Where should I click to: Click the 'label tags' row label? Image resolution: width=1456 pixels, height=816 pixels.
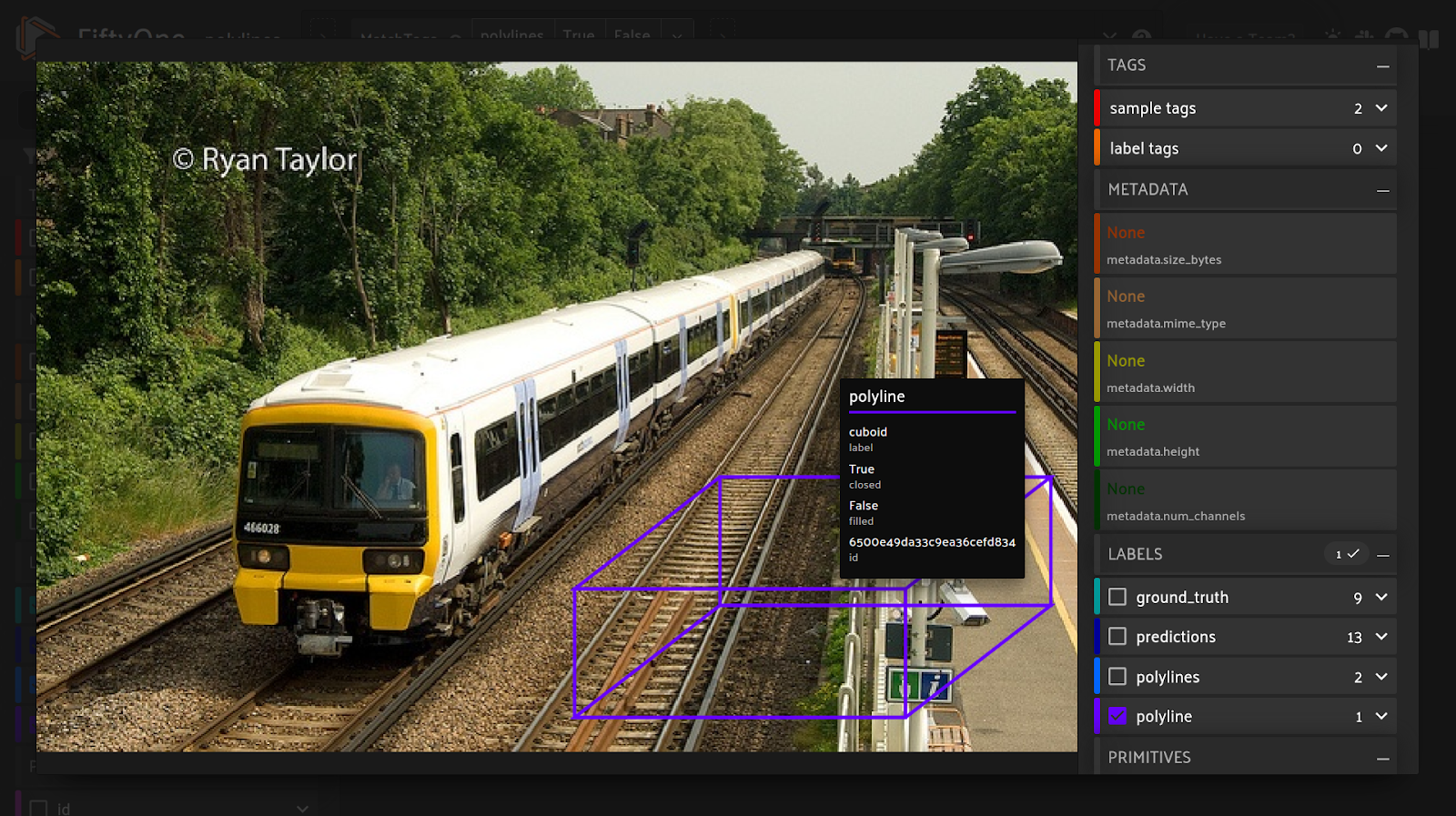1144,148
